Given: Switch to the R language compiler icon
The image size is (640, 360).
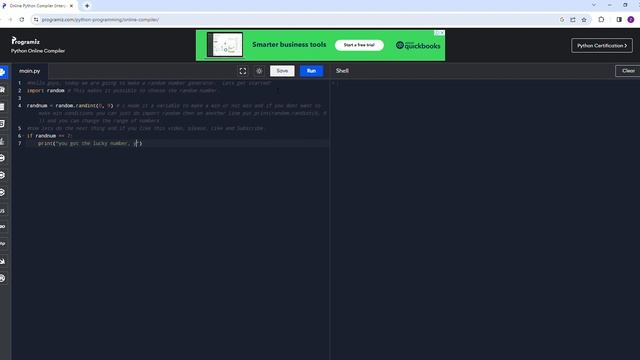Looking at the screenshot, I should click(2, 89).
